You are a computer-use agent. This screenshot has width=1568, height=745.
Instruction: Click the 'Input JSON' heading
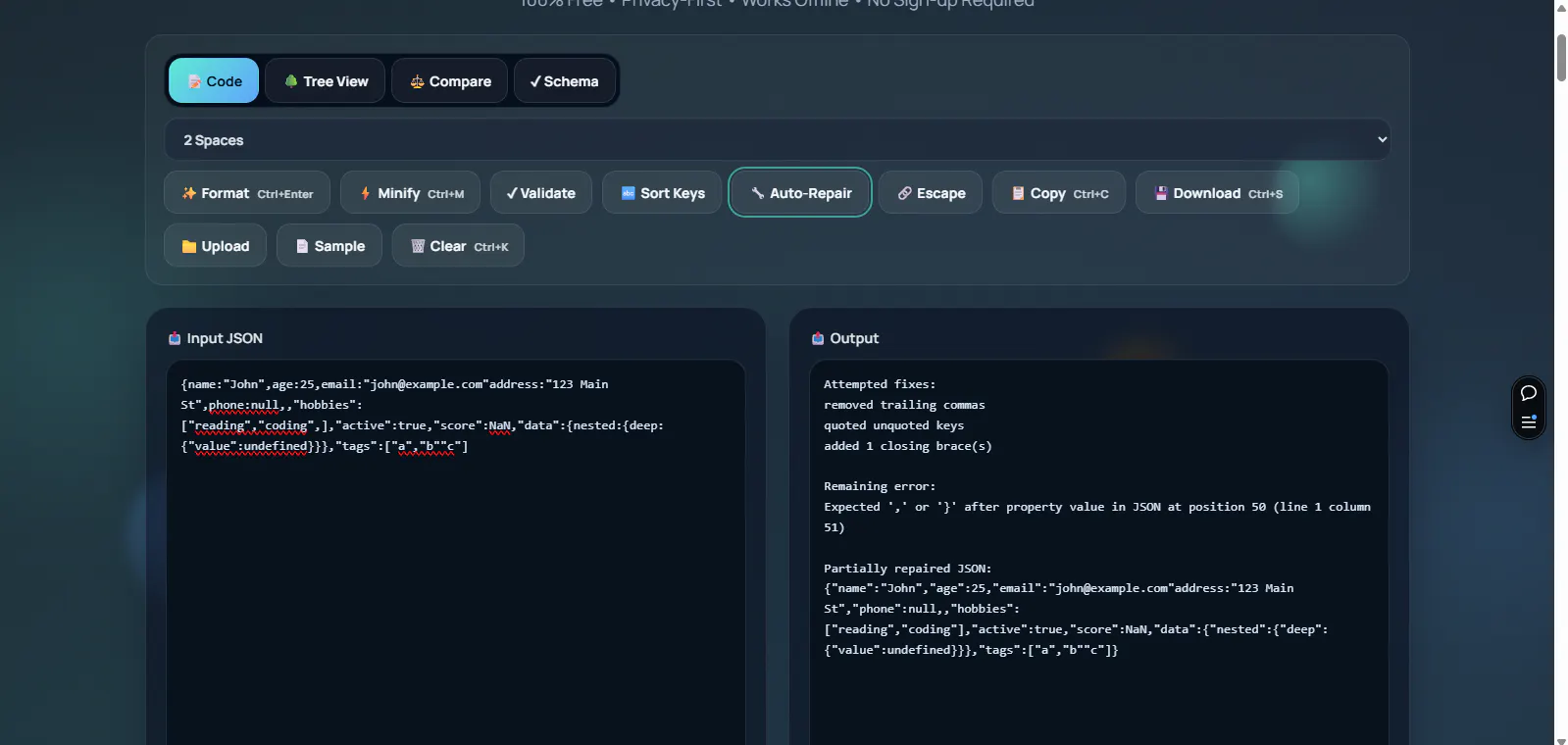225,338
